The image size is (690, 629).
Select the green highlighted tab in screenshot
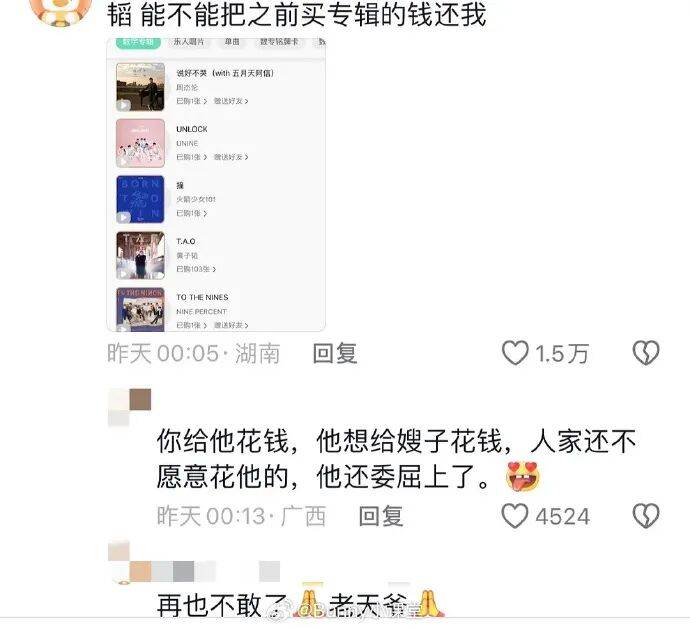[x=138, y=42]
